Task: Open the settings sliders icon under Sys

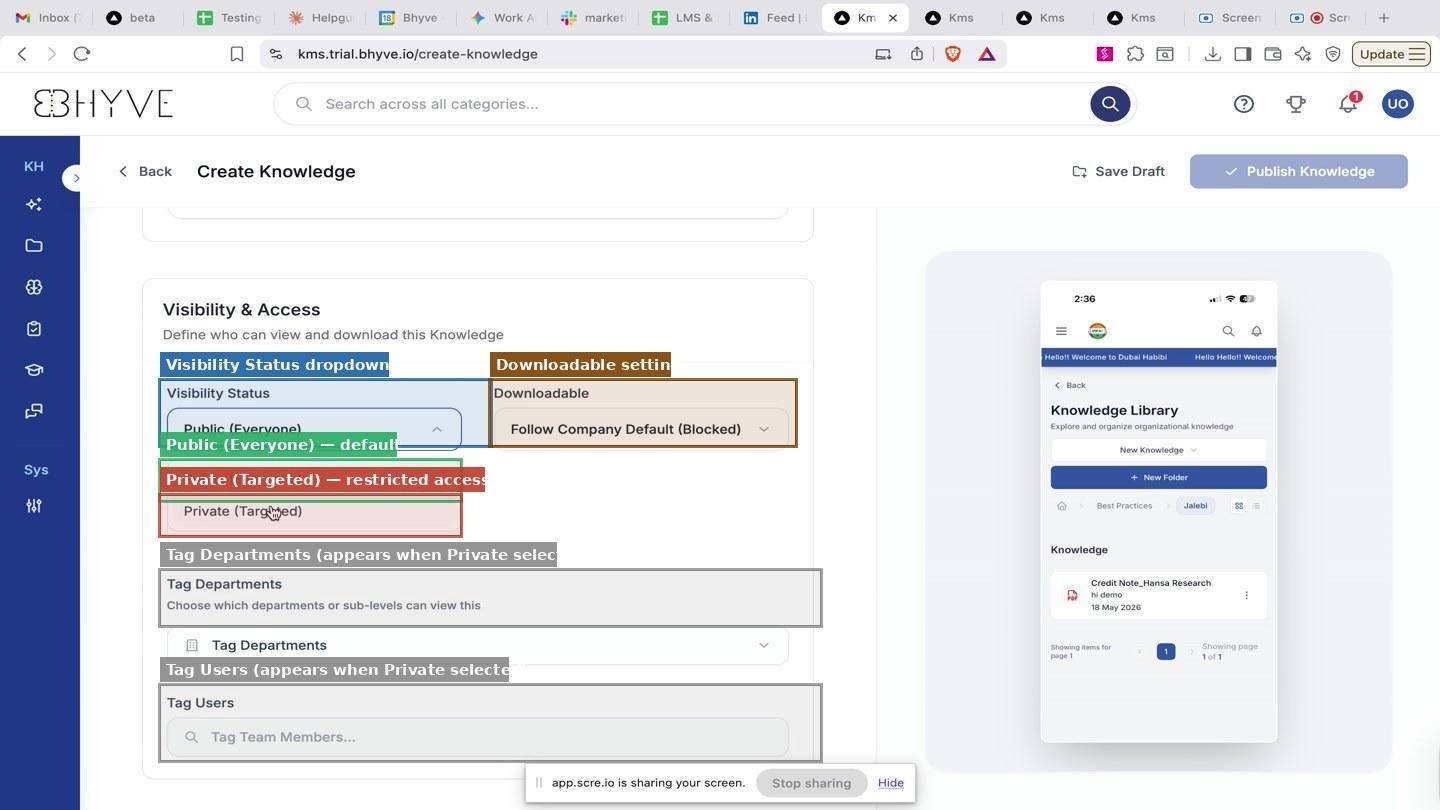Action: click(x=34, y=506)
